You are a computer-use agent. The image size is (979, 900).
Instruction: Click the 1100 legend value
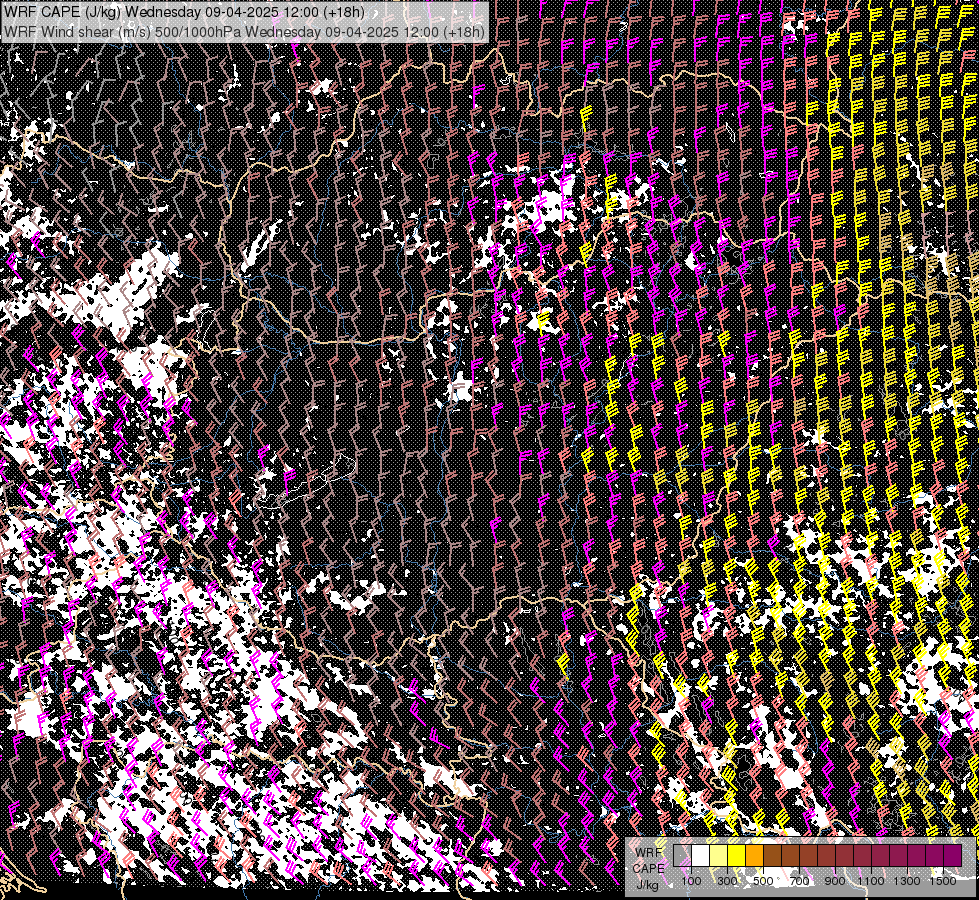(870, 881)
